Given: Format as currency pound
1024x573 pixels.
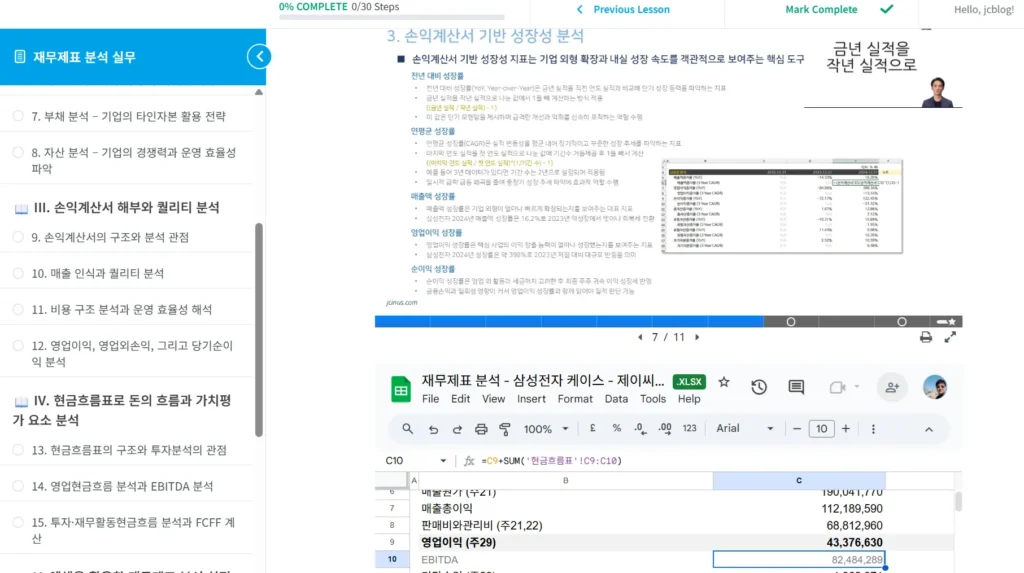Looking at the screenshot, I should tap(592, 429).
